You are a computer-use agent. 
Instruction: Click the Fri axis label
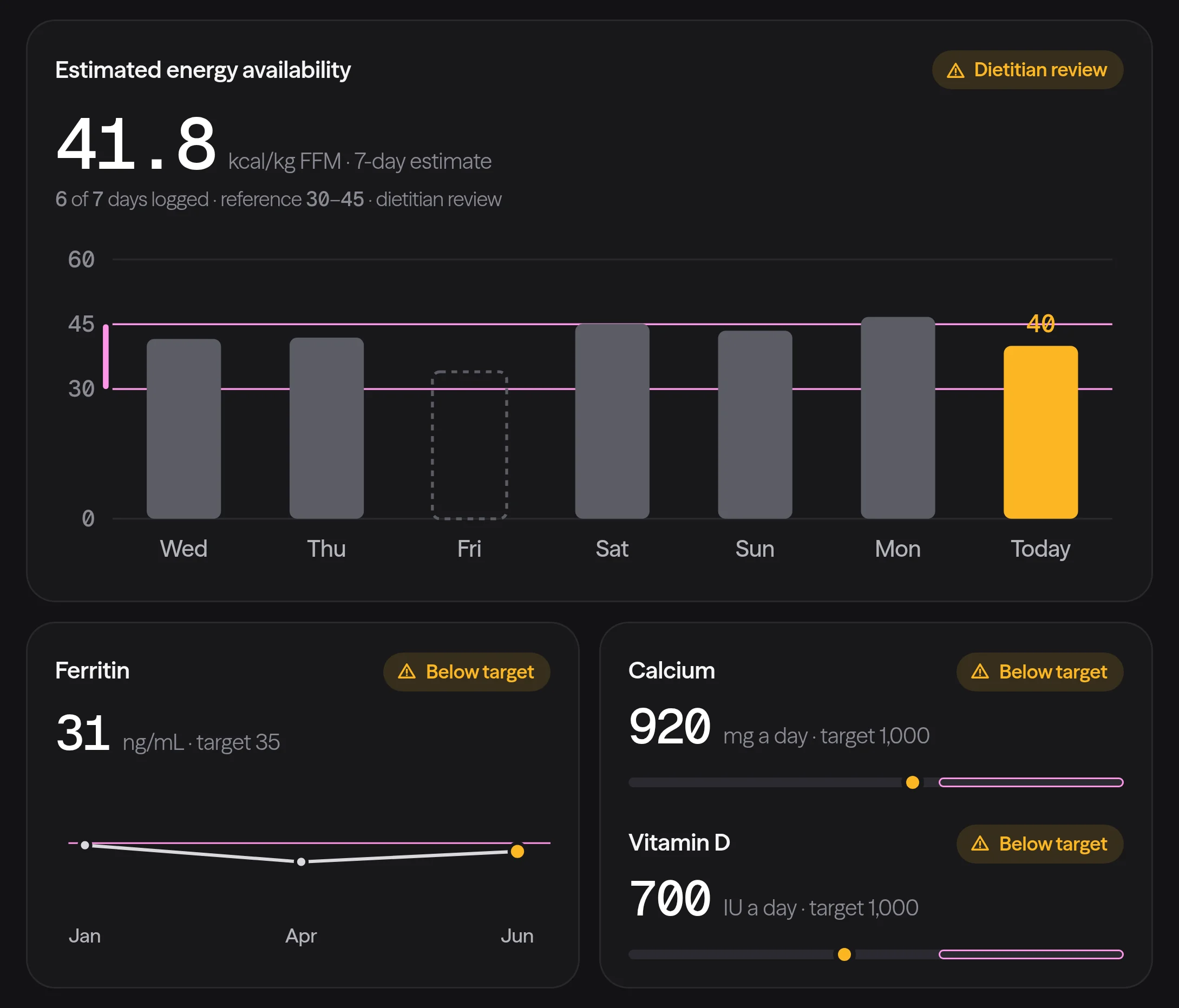[x=469, y=549]
